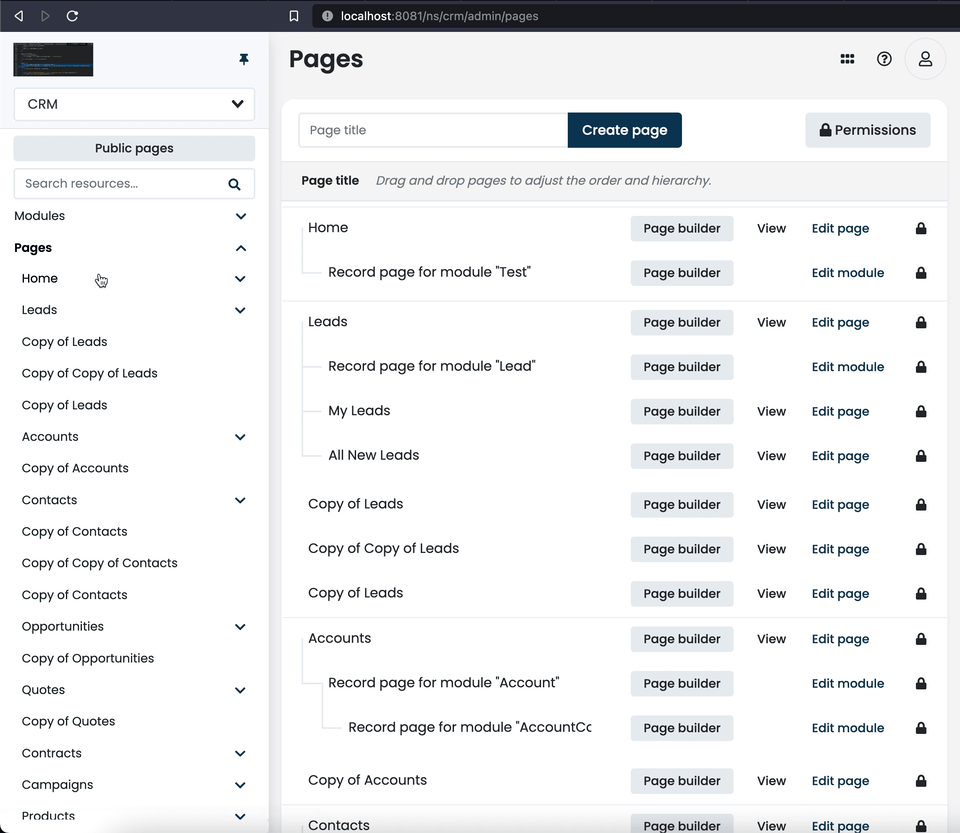
Task: Click the browser forward arrow
Action: point(45,16)
